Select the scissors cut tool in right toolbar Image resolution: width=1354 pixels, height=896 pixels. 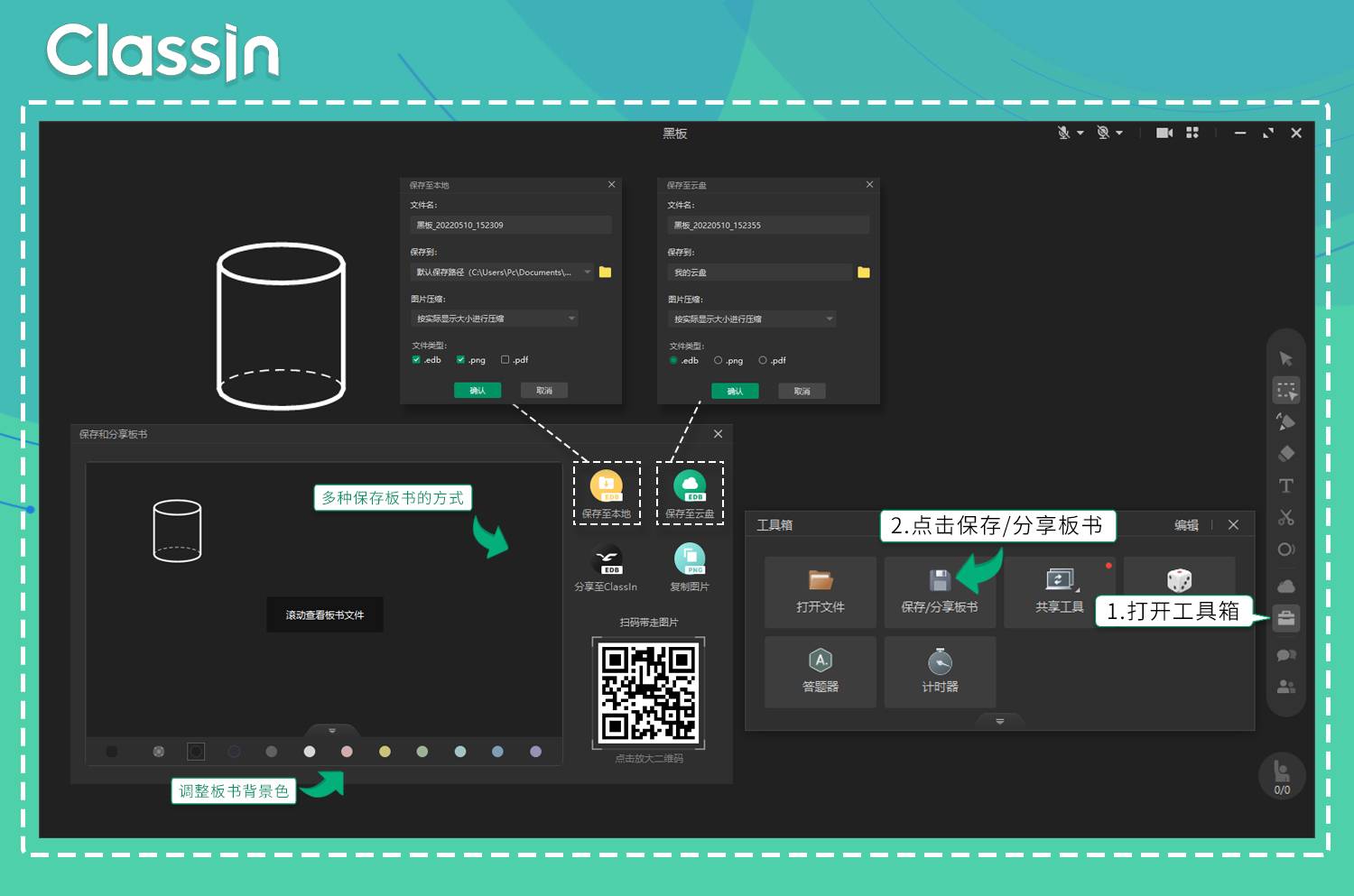[1286, 517]
